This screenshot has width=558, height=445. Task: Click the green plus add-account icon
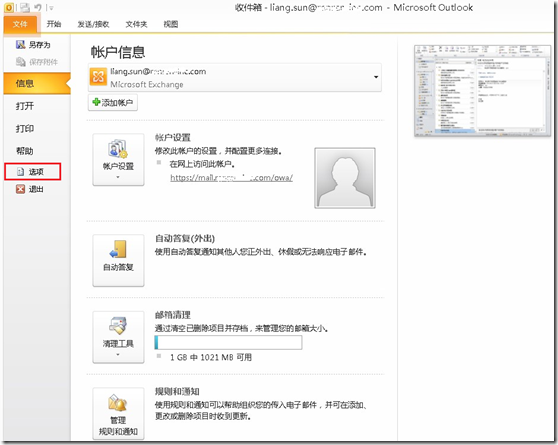coord(96,102)
